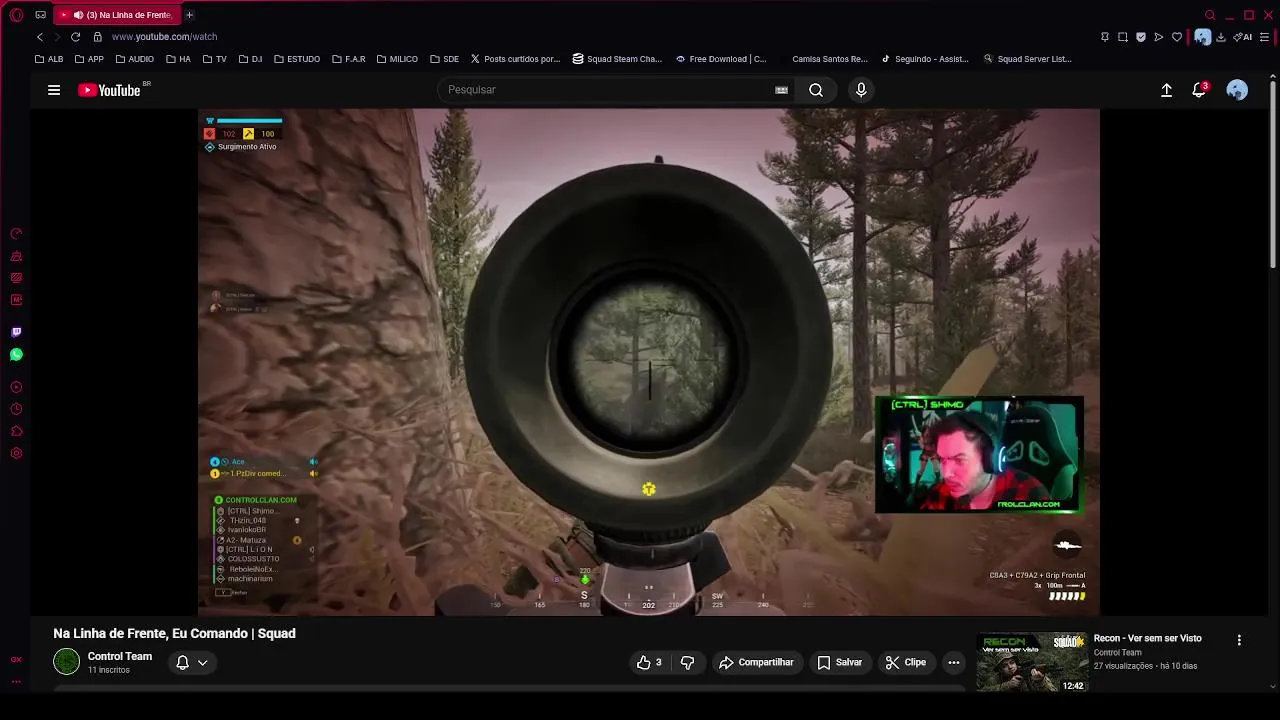Open Opera AI assistant button
This screenshot has height=720, width=1280.
tap(1243, 37)
